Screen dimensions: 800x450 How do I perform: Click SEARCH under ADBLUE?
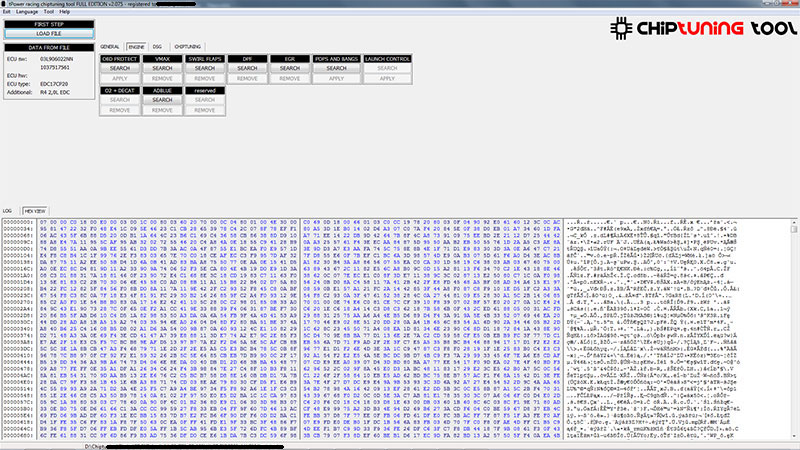click(162, 100)
